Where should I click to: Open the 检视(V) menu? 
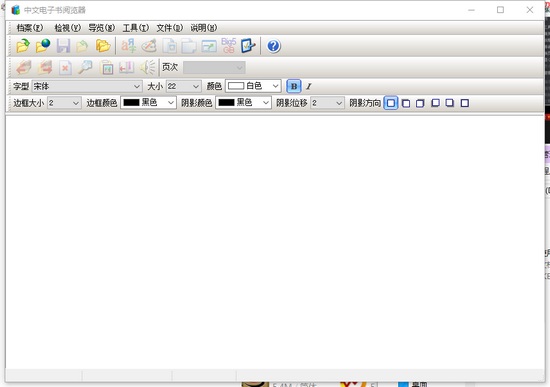coord(67,28)
